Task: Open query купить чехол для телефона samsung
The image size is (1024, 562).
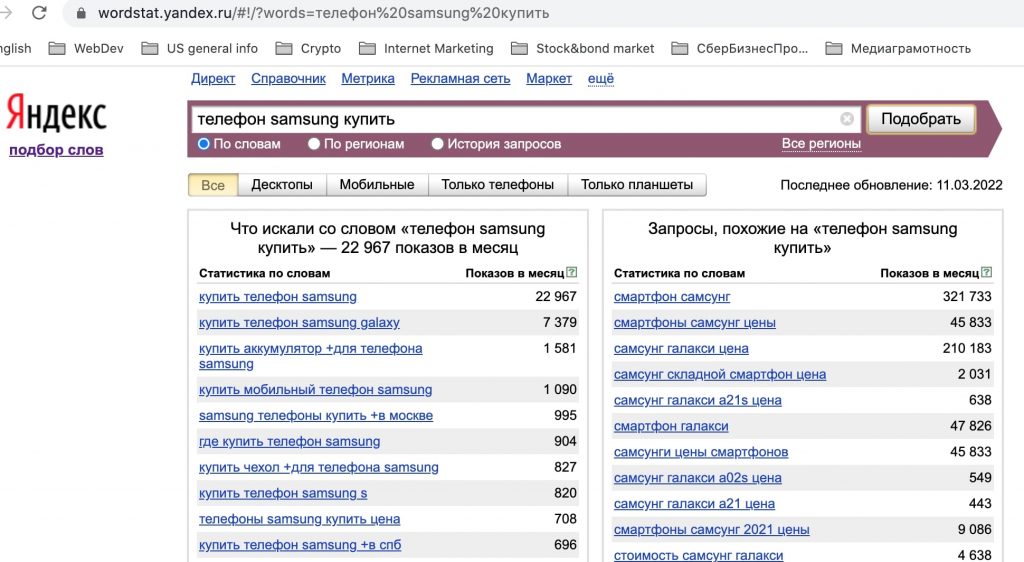Action: [x=319, y=467]
